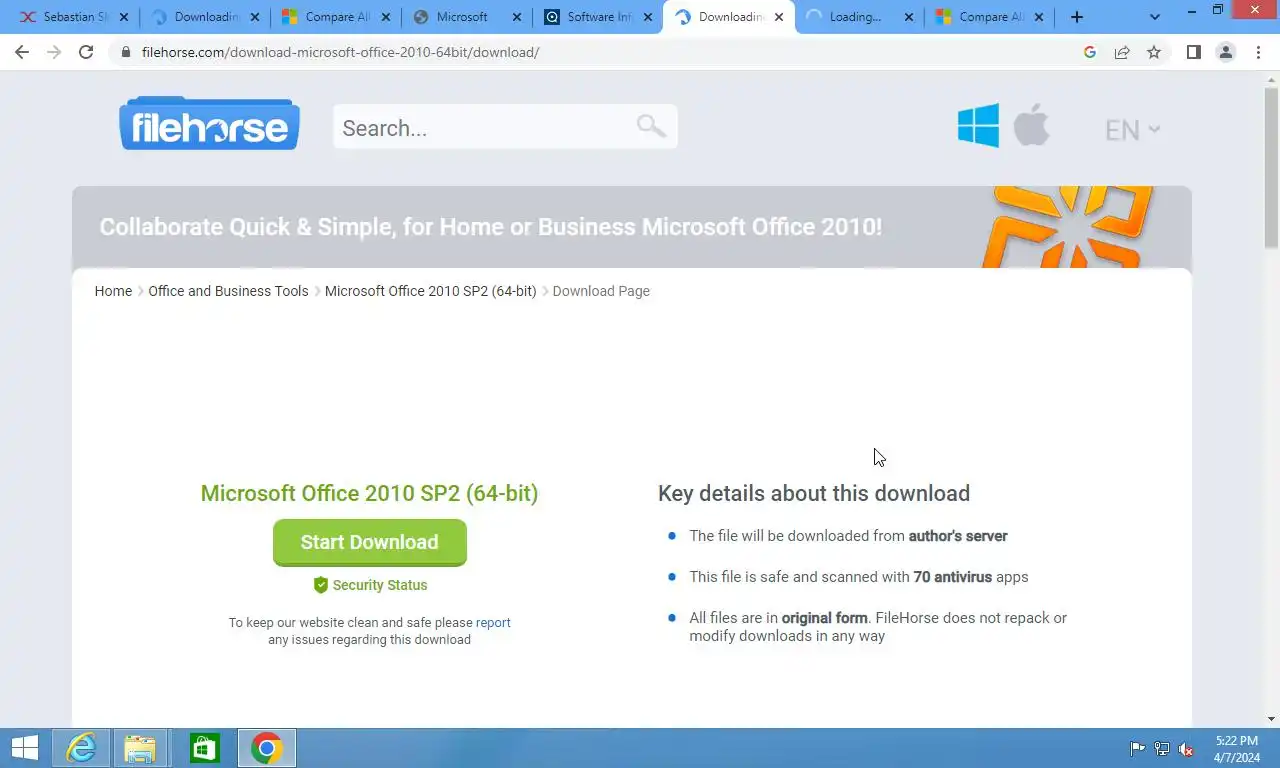Viewport: 1280px width, 768px height.
Task: Click the Forward navigation arrow
Action: [x=54, y=52]
